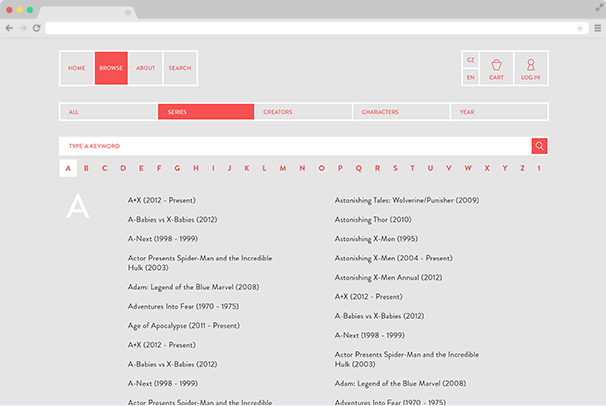
Task: Click the browser address bar
Action: tap(310, 28)
